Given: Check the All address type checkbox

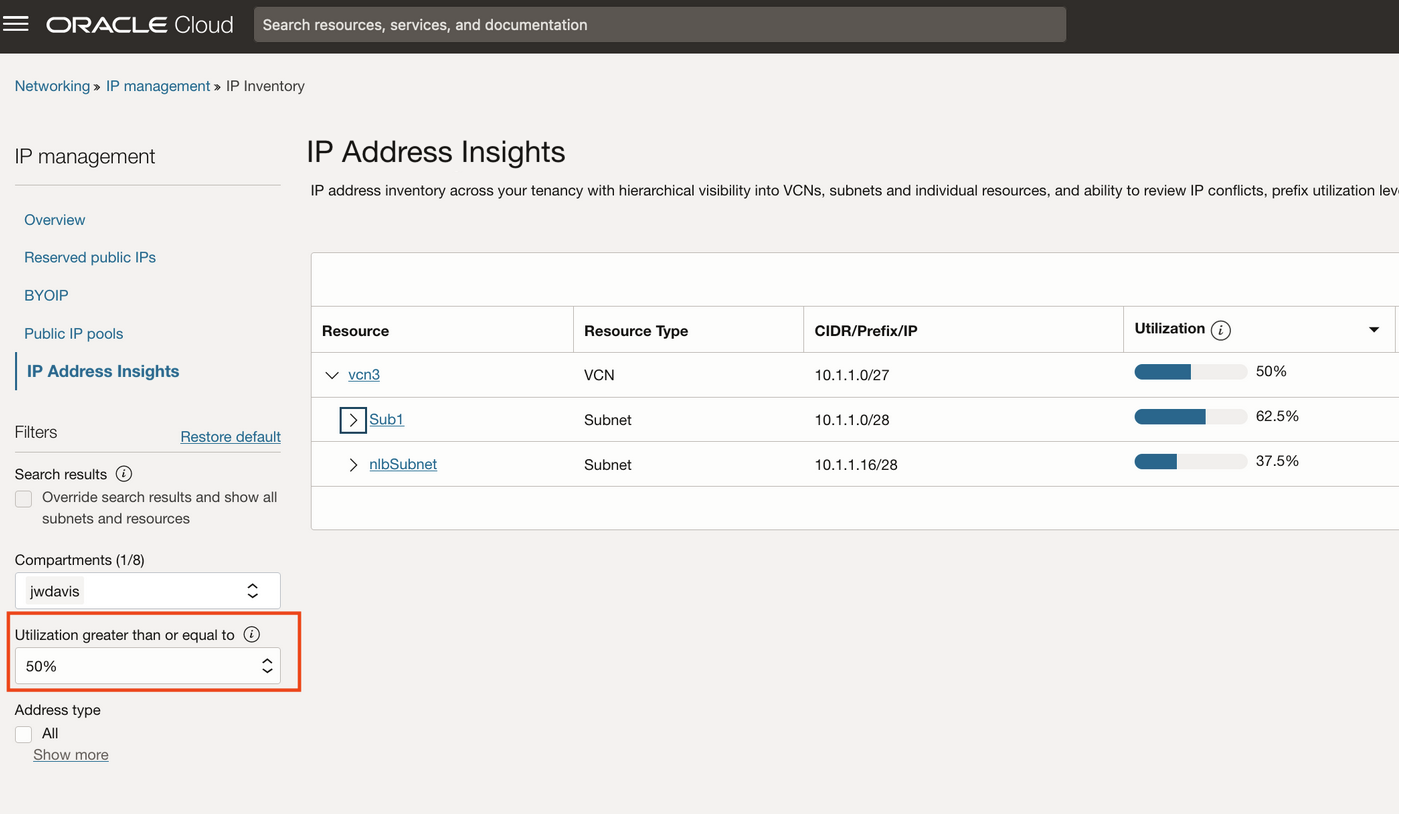Looking at the screenshot, I should 23,733.
